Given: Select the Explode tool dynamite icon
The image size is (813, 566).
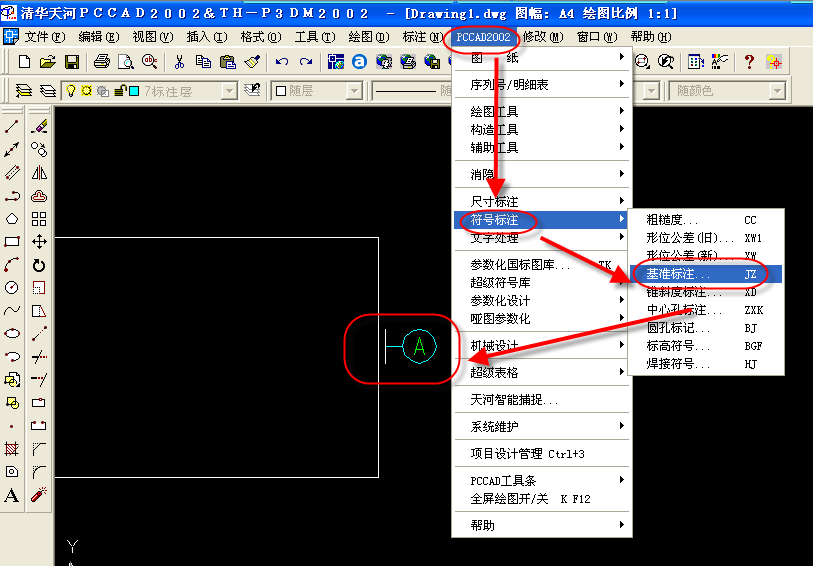Looking at the screenshot, I should pyautogui.click(x=39, y=494).
